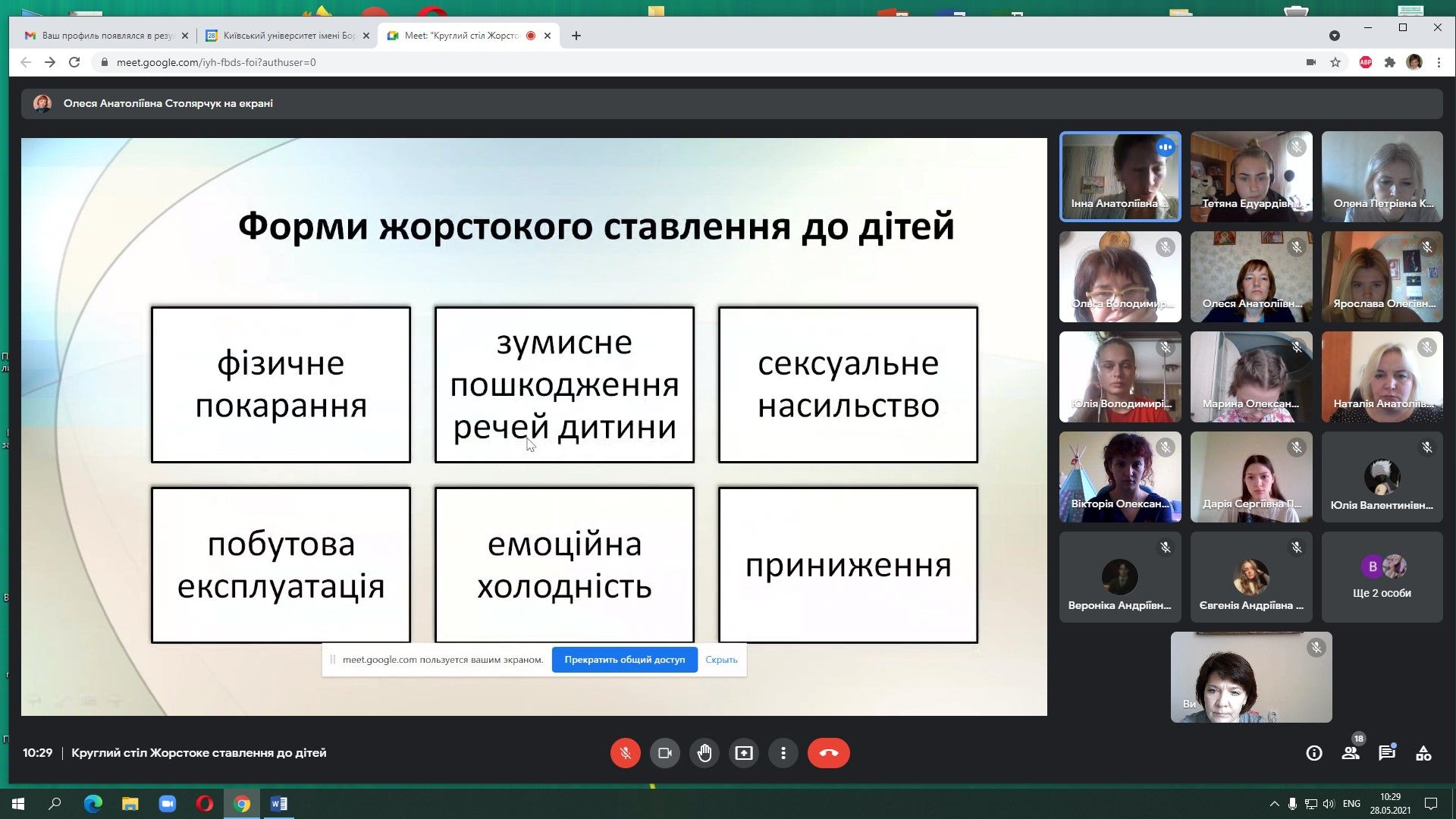
Task: Toggle the camera permission icon in address bar
Action: (x=1311, y=62)
